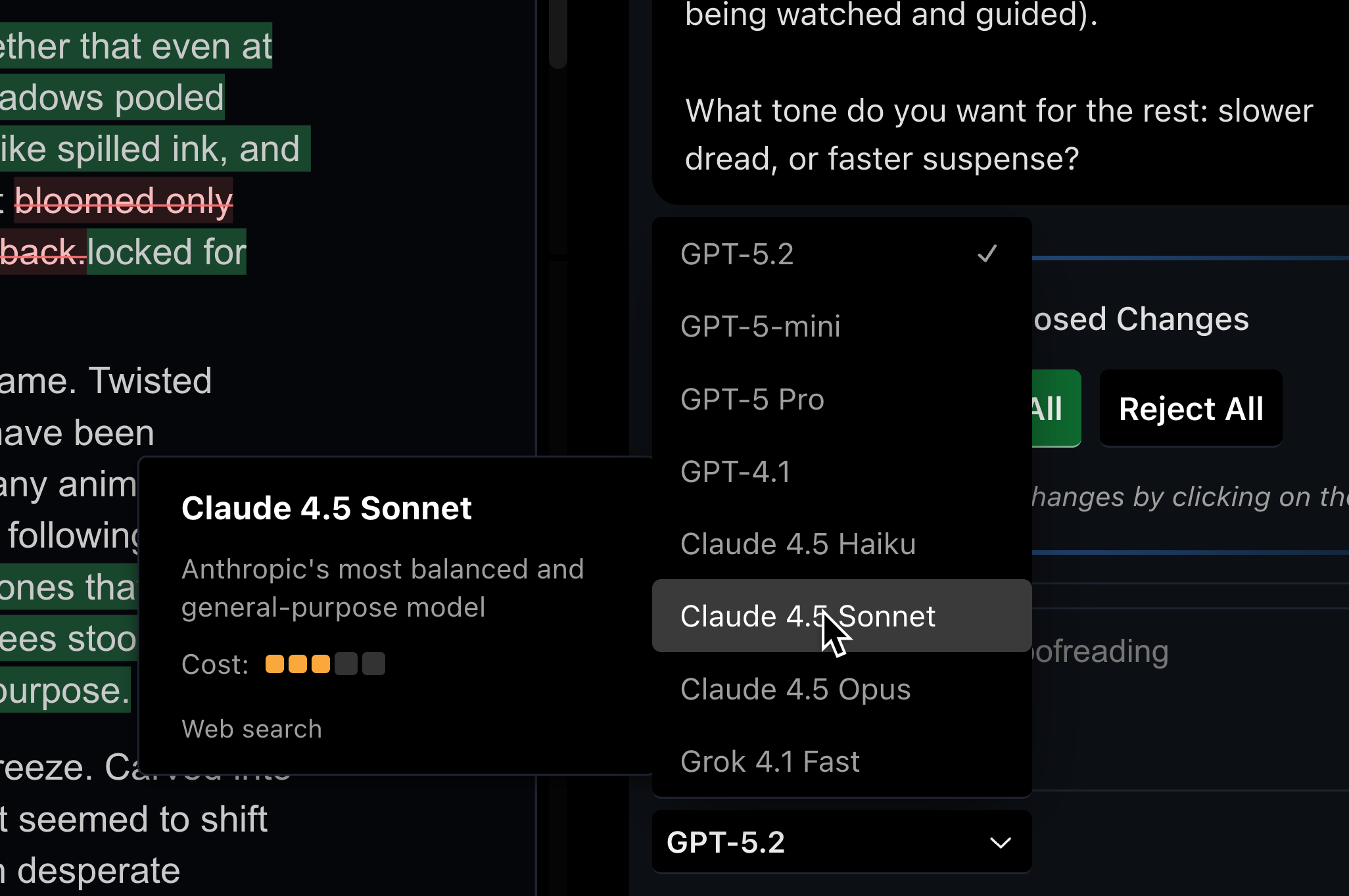This screenshot has width=1349, height=896.
Task: Click the chevron arrow on model selector
Action: [x=1001, y=843]
